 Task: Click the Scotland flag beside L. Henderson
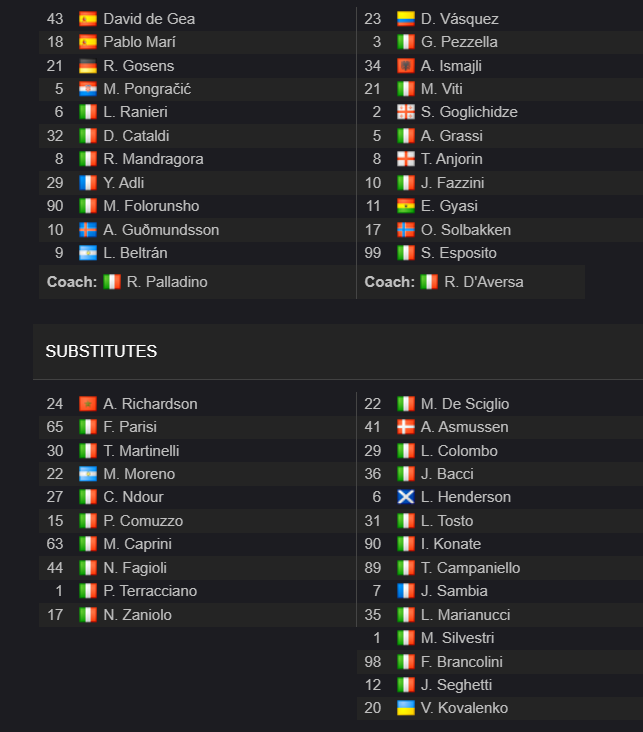click(406, 497)
